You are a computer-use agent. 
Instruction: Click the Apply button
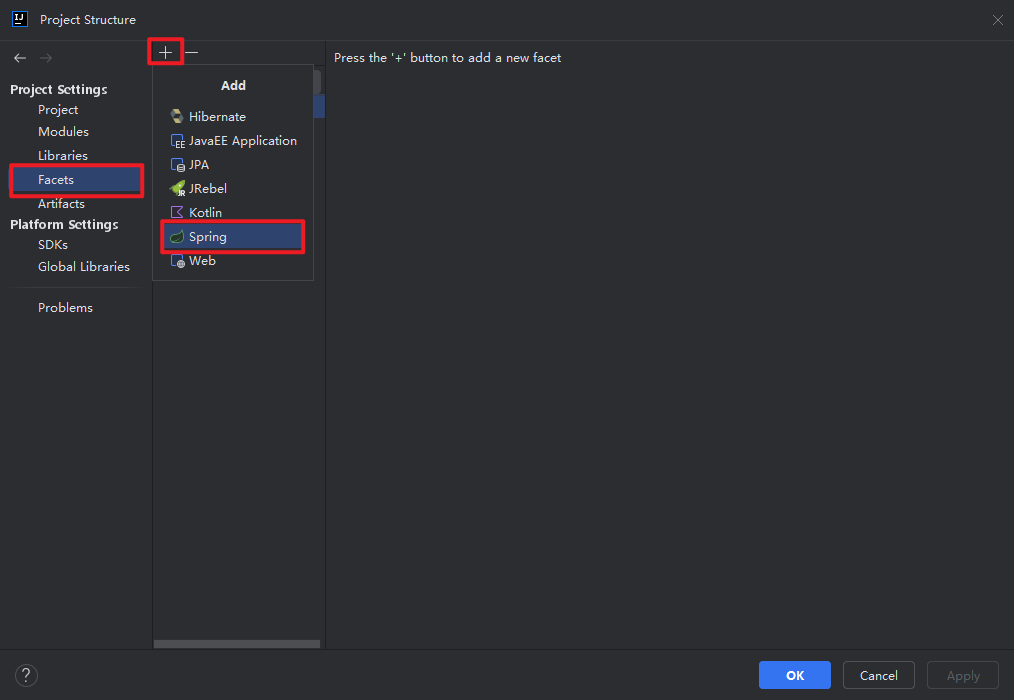tap(963, 675)
